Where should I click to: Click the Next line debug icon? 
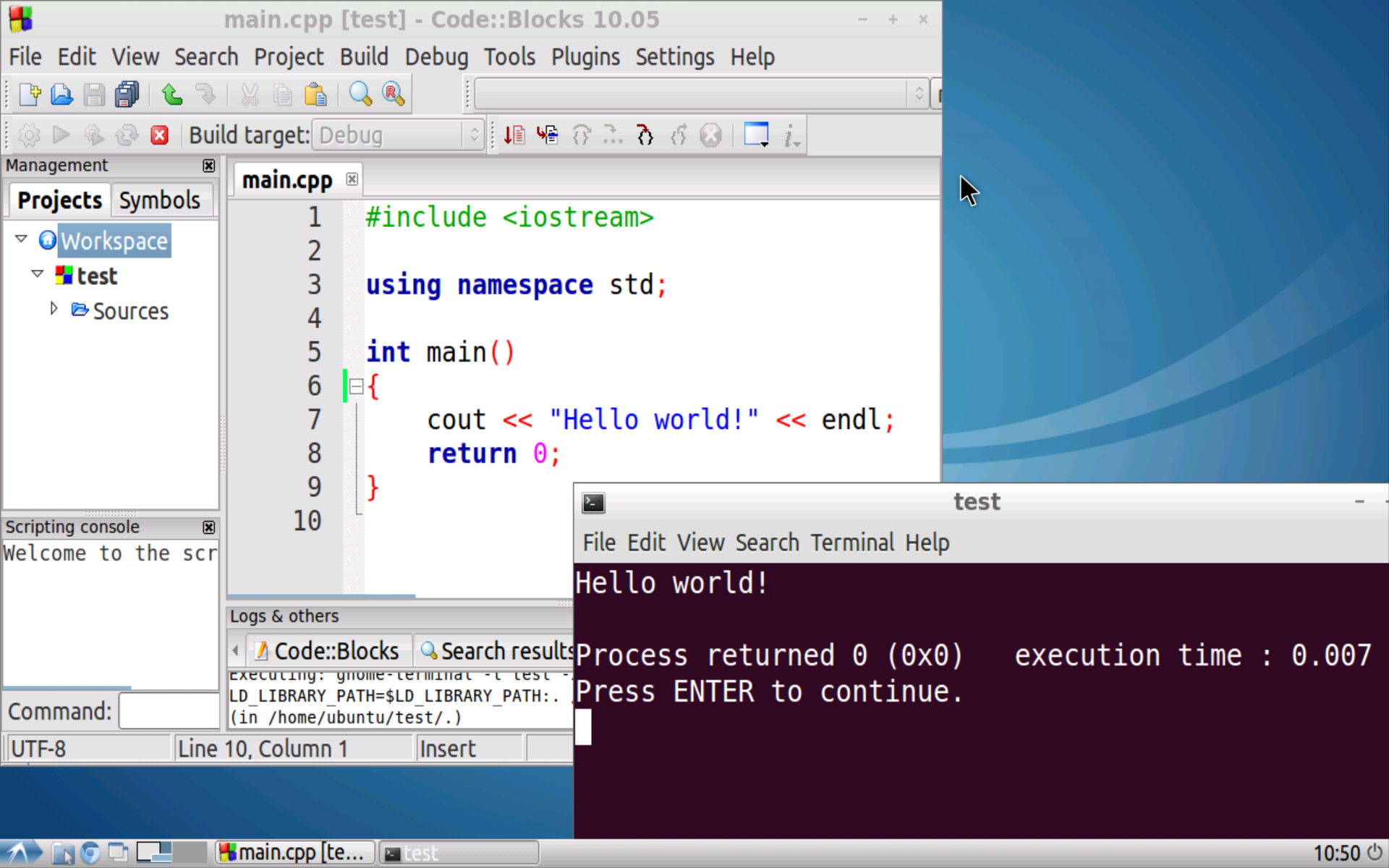coord(581,135)
